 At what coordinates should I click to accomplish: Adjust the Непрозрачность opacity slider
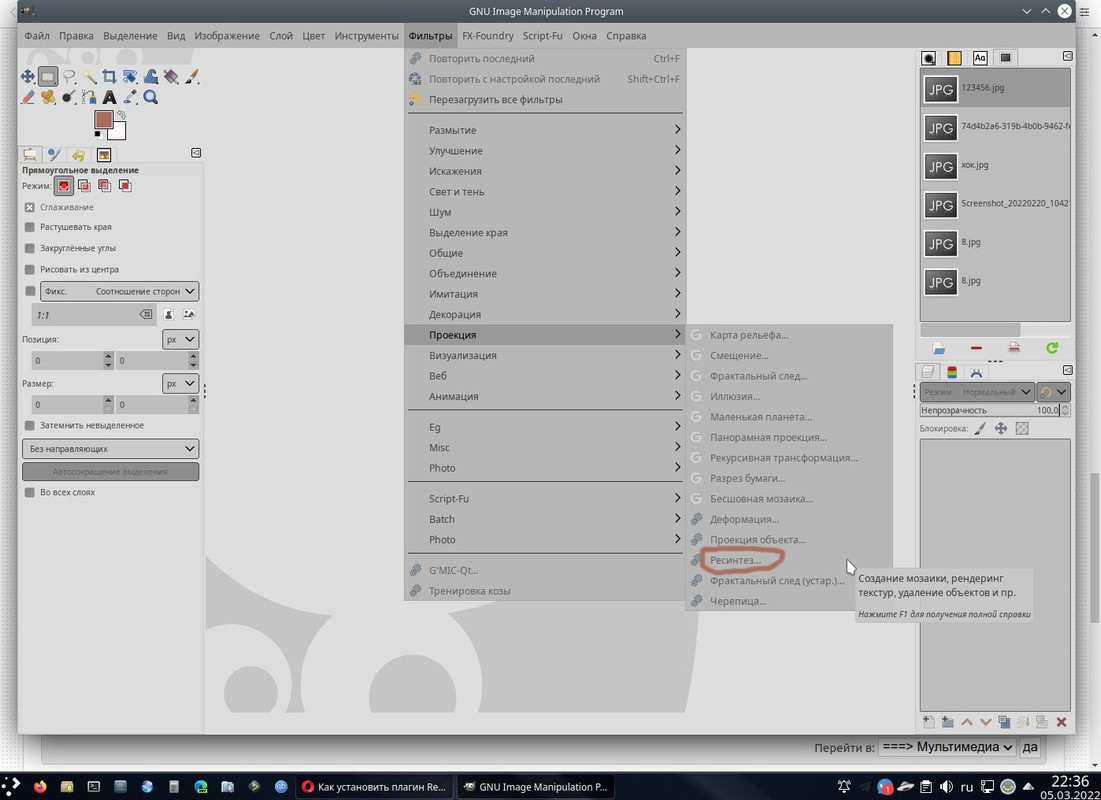click(989, 410)
